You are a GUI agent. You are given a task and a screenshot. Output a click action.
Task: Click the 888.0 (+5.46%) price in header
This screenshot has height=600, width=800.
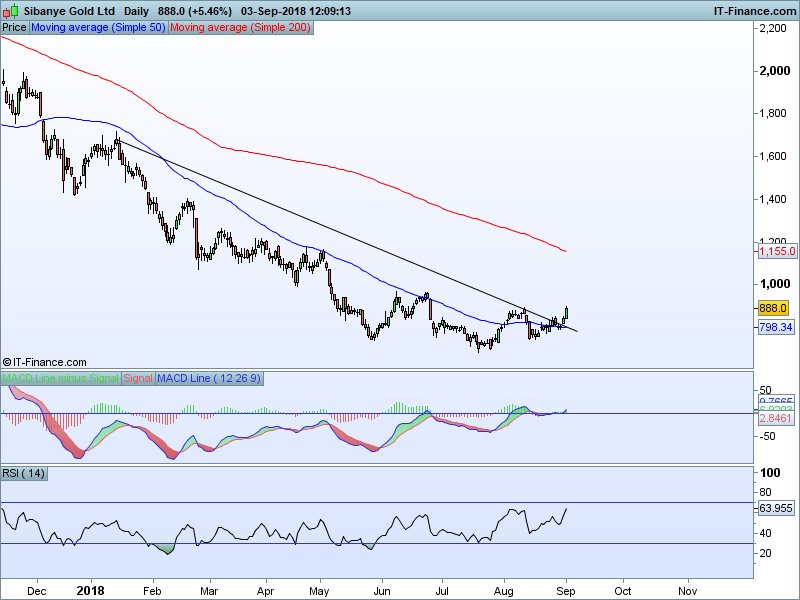click(195, 11)
